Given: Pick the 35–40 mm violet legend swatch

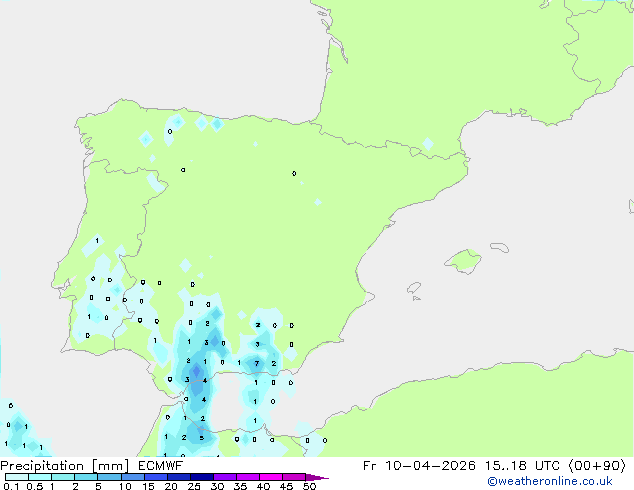Looking at the screenshot, I should point(247,477).
